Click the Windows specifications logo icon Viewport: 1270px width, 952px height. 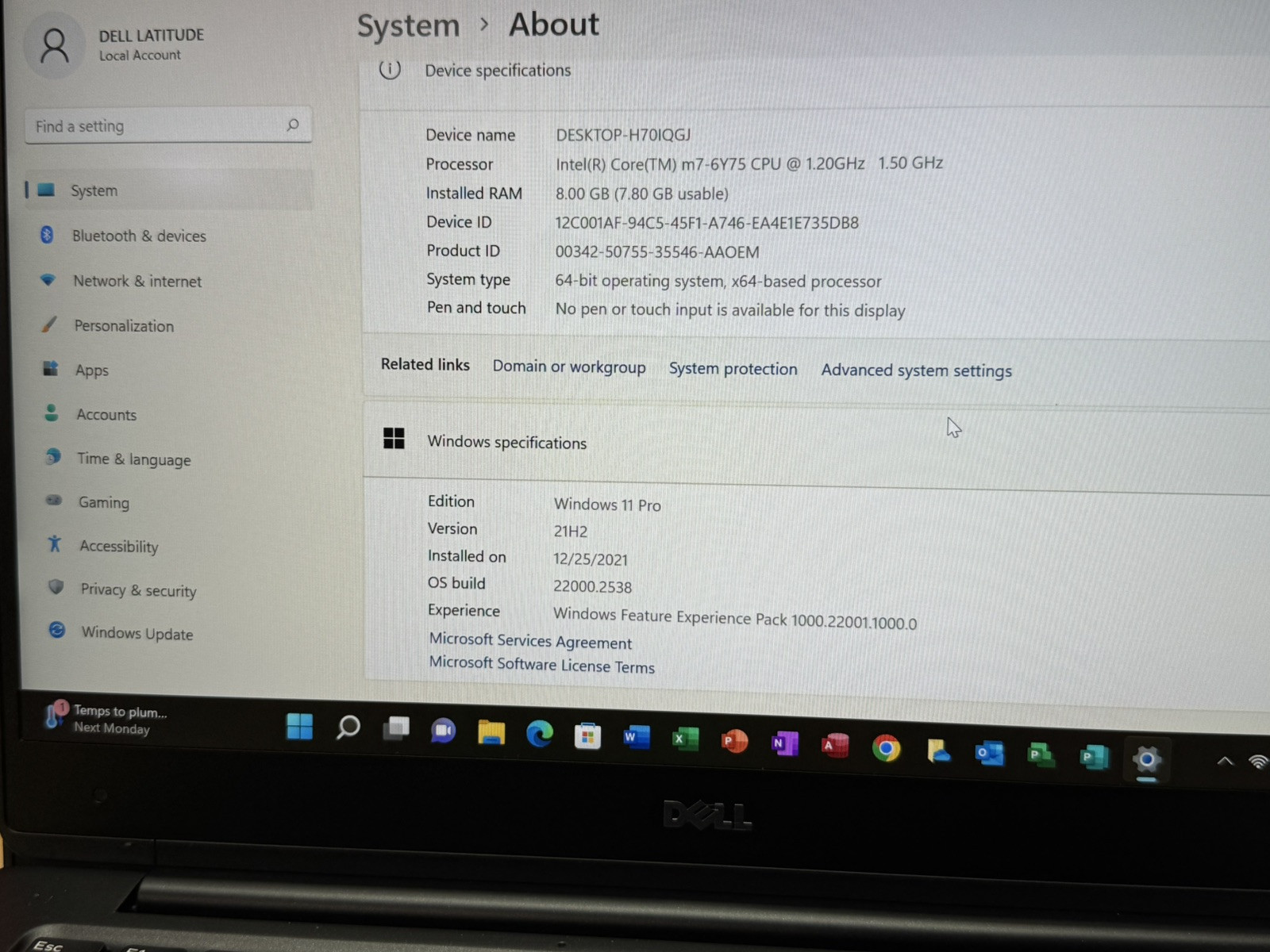[x=394, y=438]
